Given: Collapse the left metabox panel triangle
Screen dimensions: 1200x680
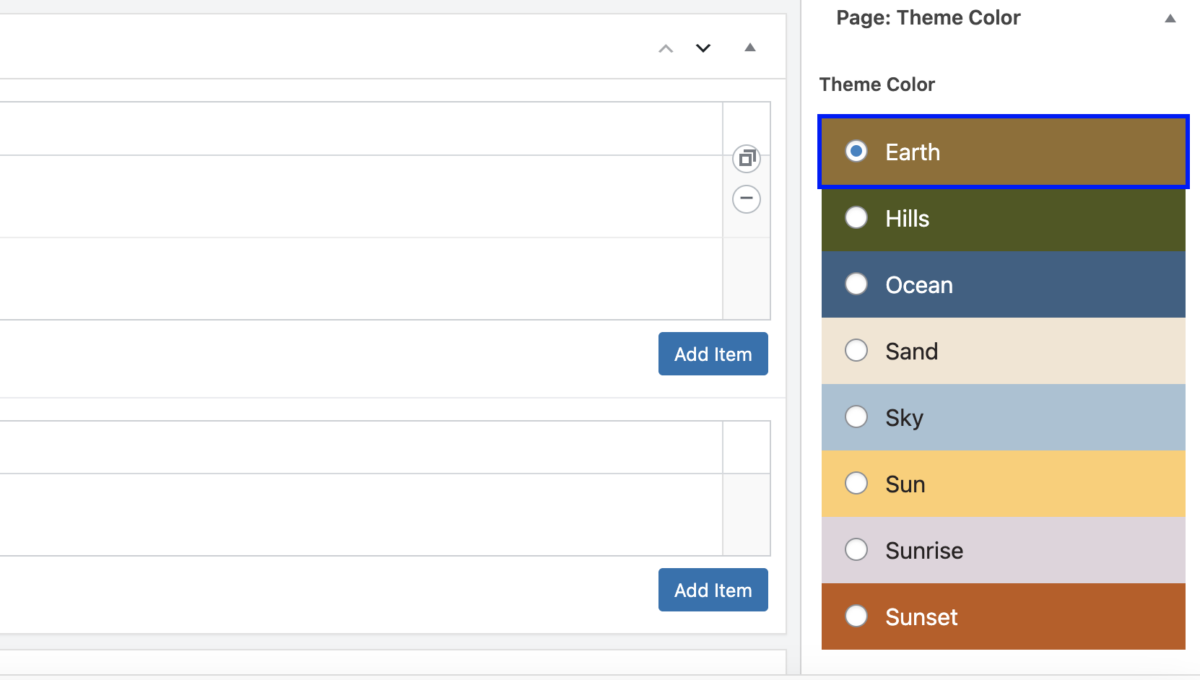Looking at the screenshot, I should [x=750, y=48].
